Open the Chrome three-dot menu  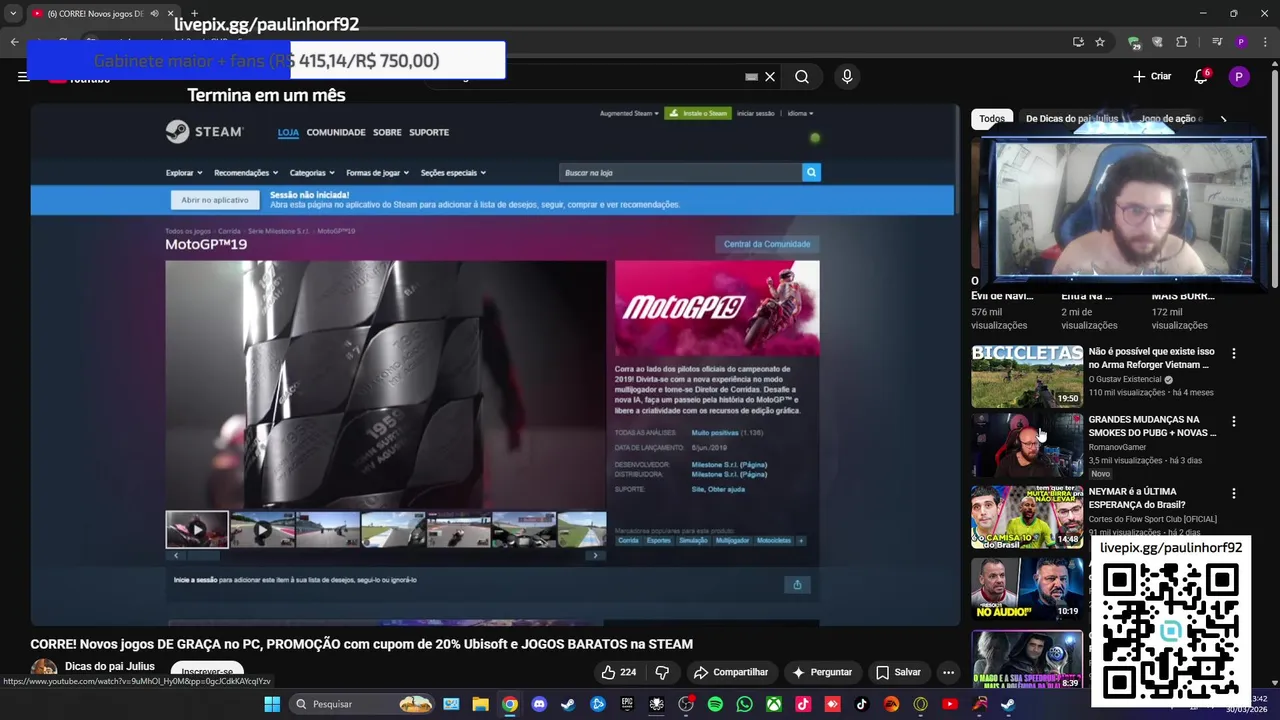point(1265,42)
